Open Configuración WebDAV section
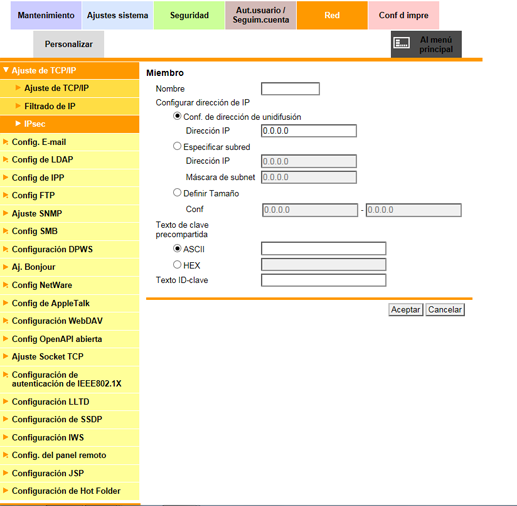 70,321
